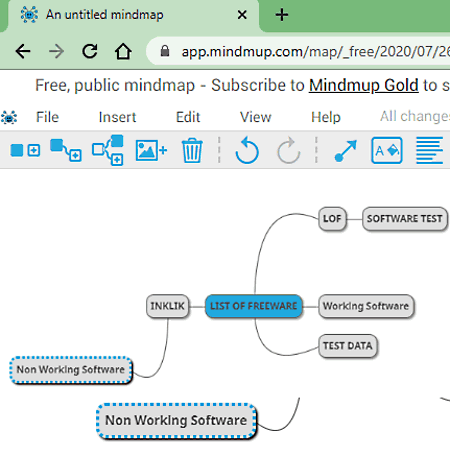This screenshot has height=456, width=450.
Task: Open the Insert menu
Action: (117, 117)
